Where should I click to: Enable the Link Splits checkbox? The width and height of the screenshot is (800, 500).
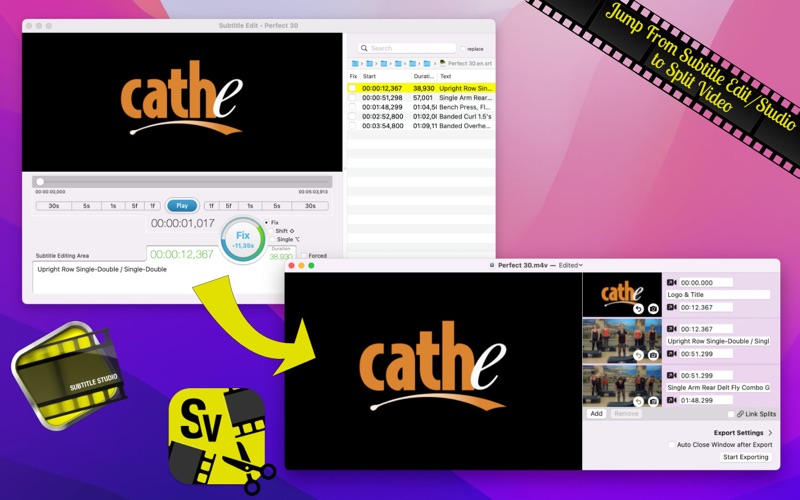pos(731,414)
